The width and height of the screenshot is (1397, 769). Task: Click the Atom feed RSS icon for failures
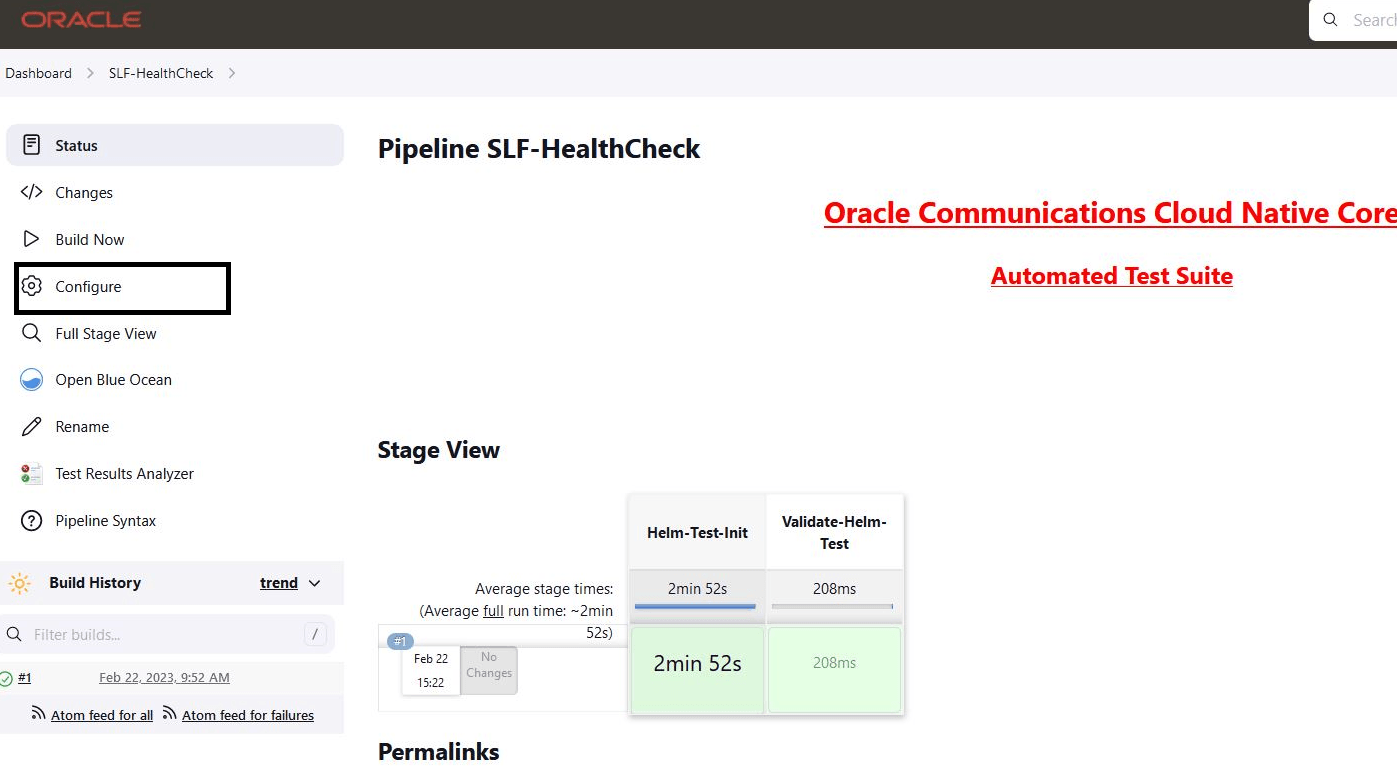point(170,714)
